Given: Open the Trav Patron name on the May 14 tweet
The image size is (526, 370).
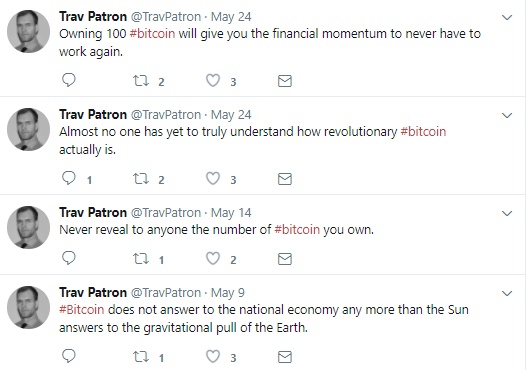Looking at the screenshot, I should [x=93, y=212].
